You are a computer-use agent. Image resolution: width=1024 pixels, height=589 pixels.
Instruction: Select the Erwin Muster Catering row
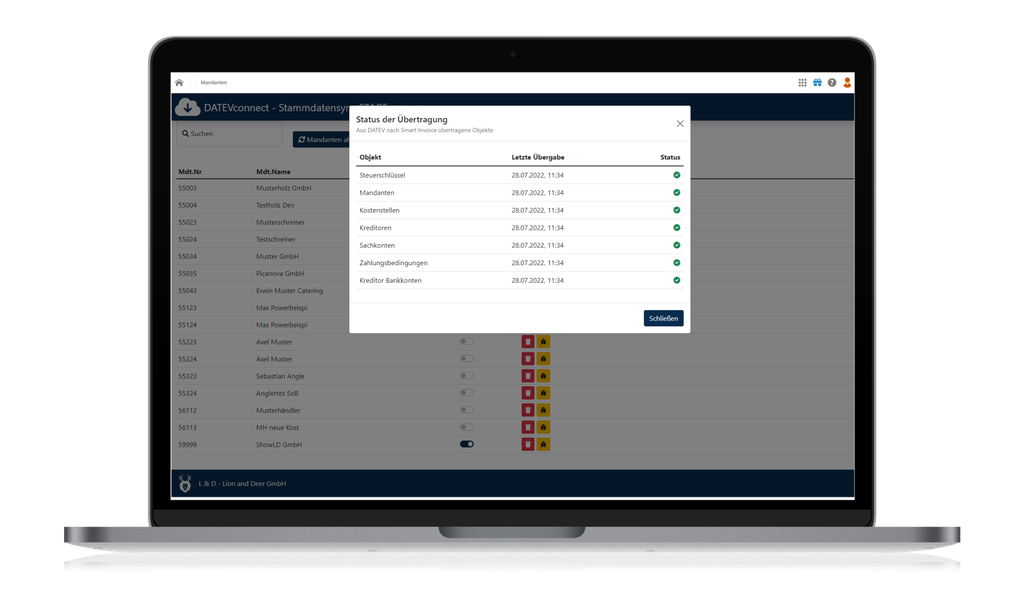tap(261, 291)
